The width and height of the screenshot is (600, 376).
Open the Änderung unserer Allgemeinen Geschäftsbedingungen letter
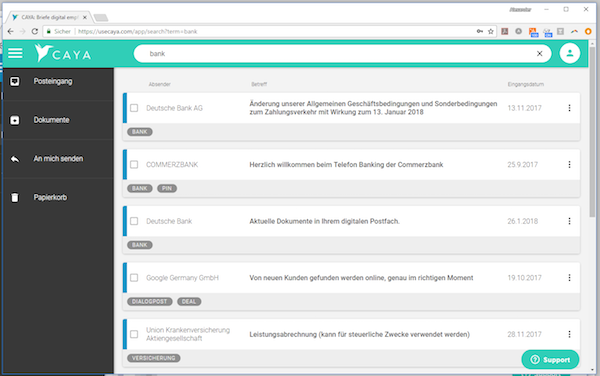[x=373, y=108]
